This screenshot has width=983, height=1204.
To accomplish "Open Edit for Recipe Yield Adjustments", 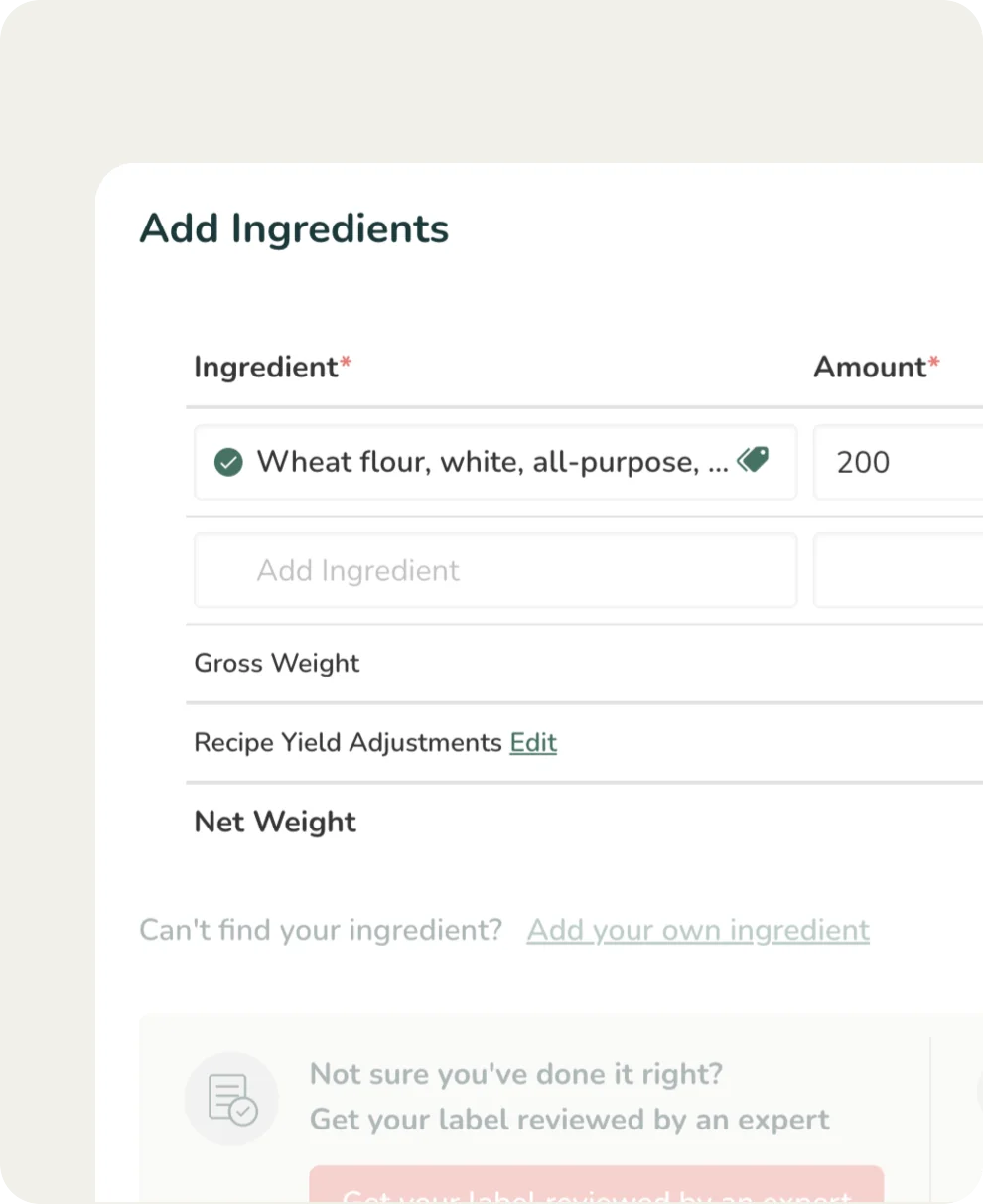I will (533, 742).
